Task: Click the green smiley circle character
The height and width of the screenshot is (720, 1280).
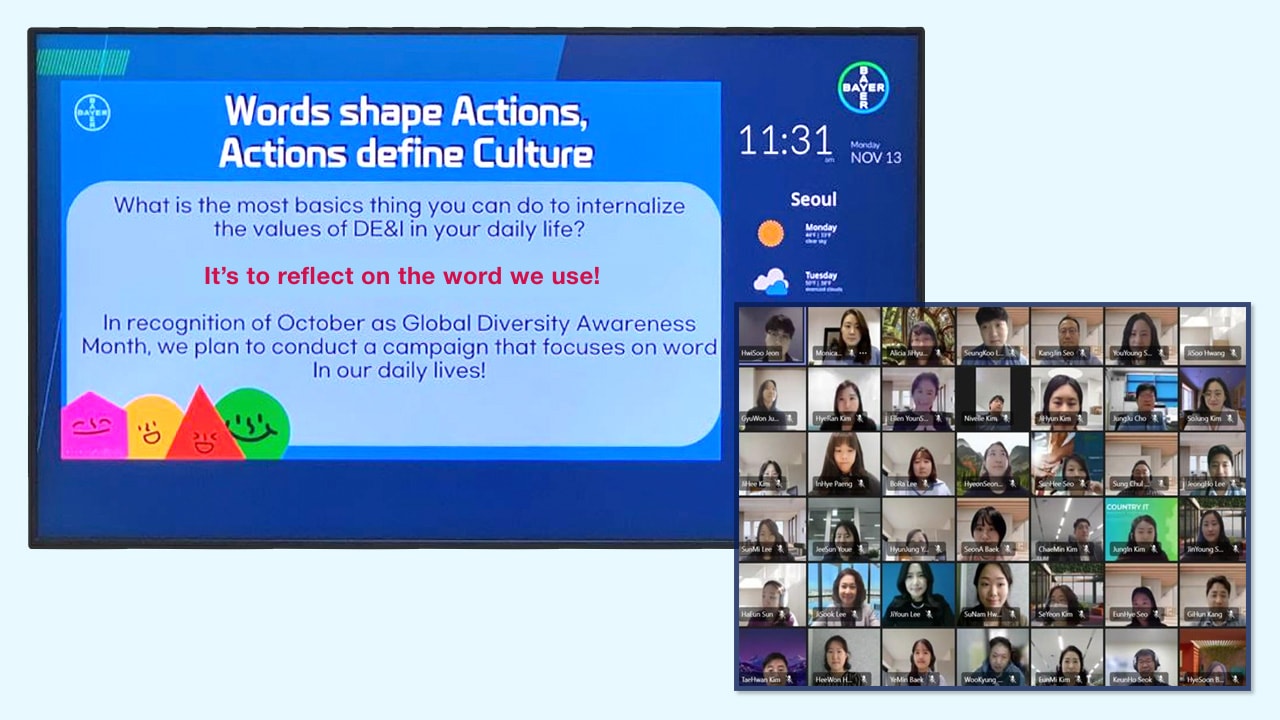Action: (x=255, y=423)
